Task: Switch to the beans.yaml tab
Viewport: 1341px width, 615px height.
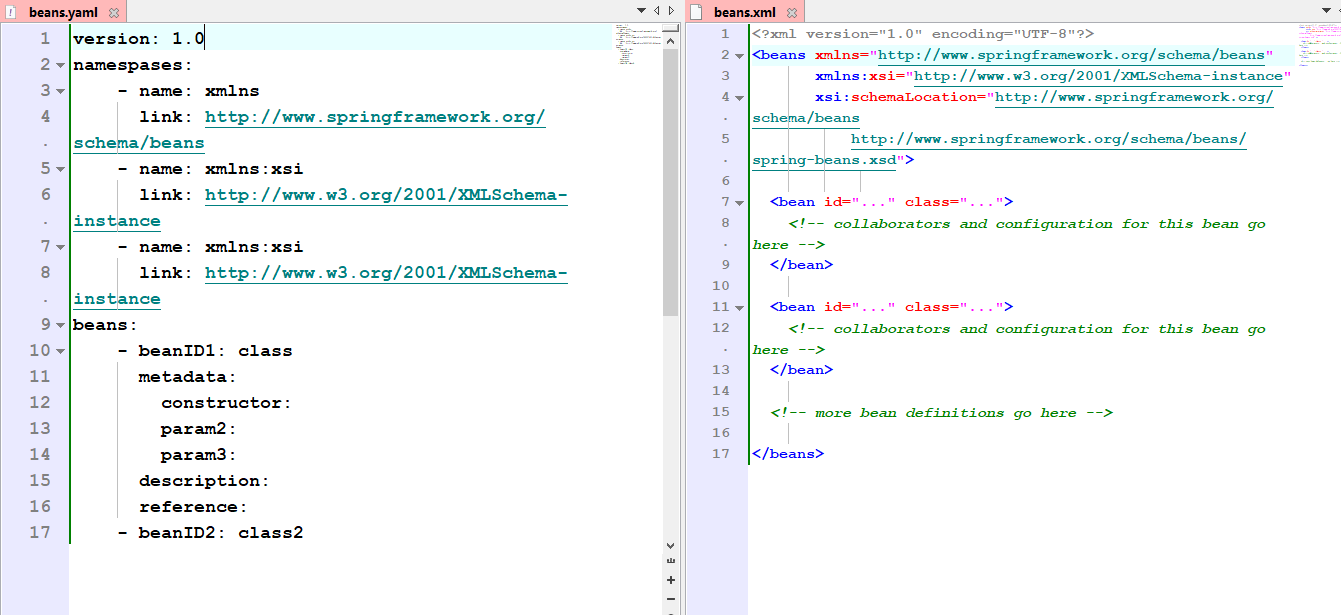Action: (63, 12)
